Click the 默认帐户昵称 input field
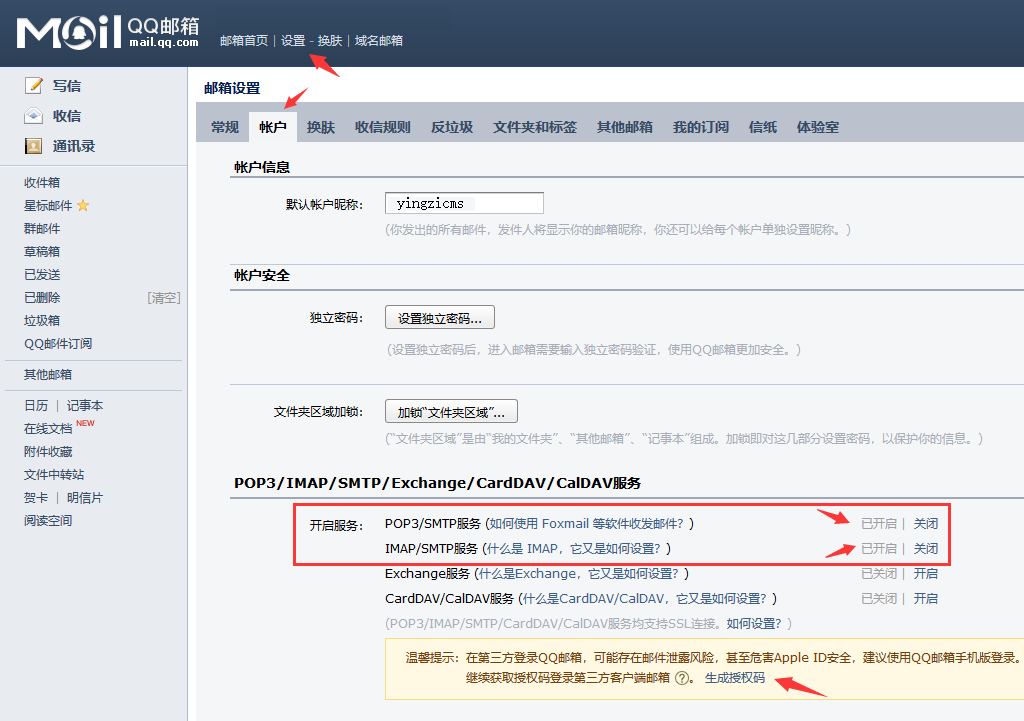Viewport: 1024px width, 721px height. tap(464, 203)
